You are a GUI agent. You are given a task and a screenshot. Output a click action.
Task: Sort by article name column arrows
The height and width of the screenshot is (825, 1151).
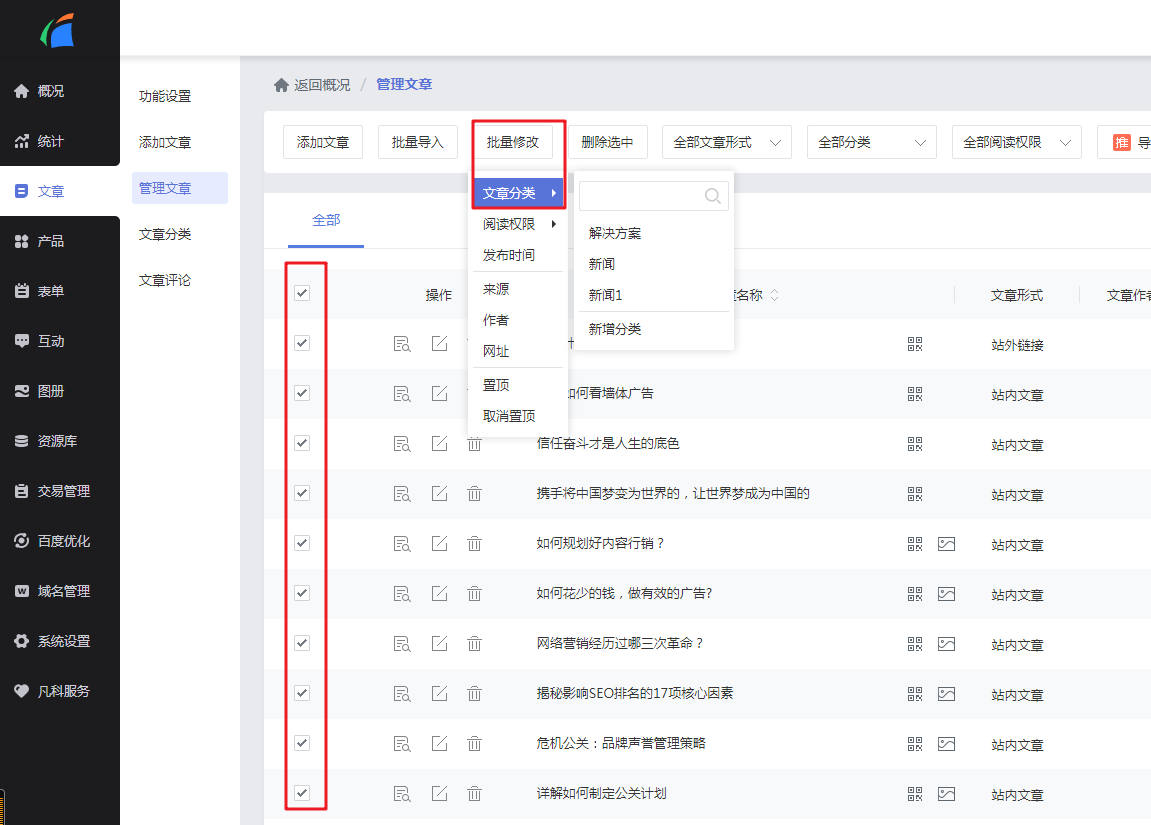[x=774, y=295]
